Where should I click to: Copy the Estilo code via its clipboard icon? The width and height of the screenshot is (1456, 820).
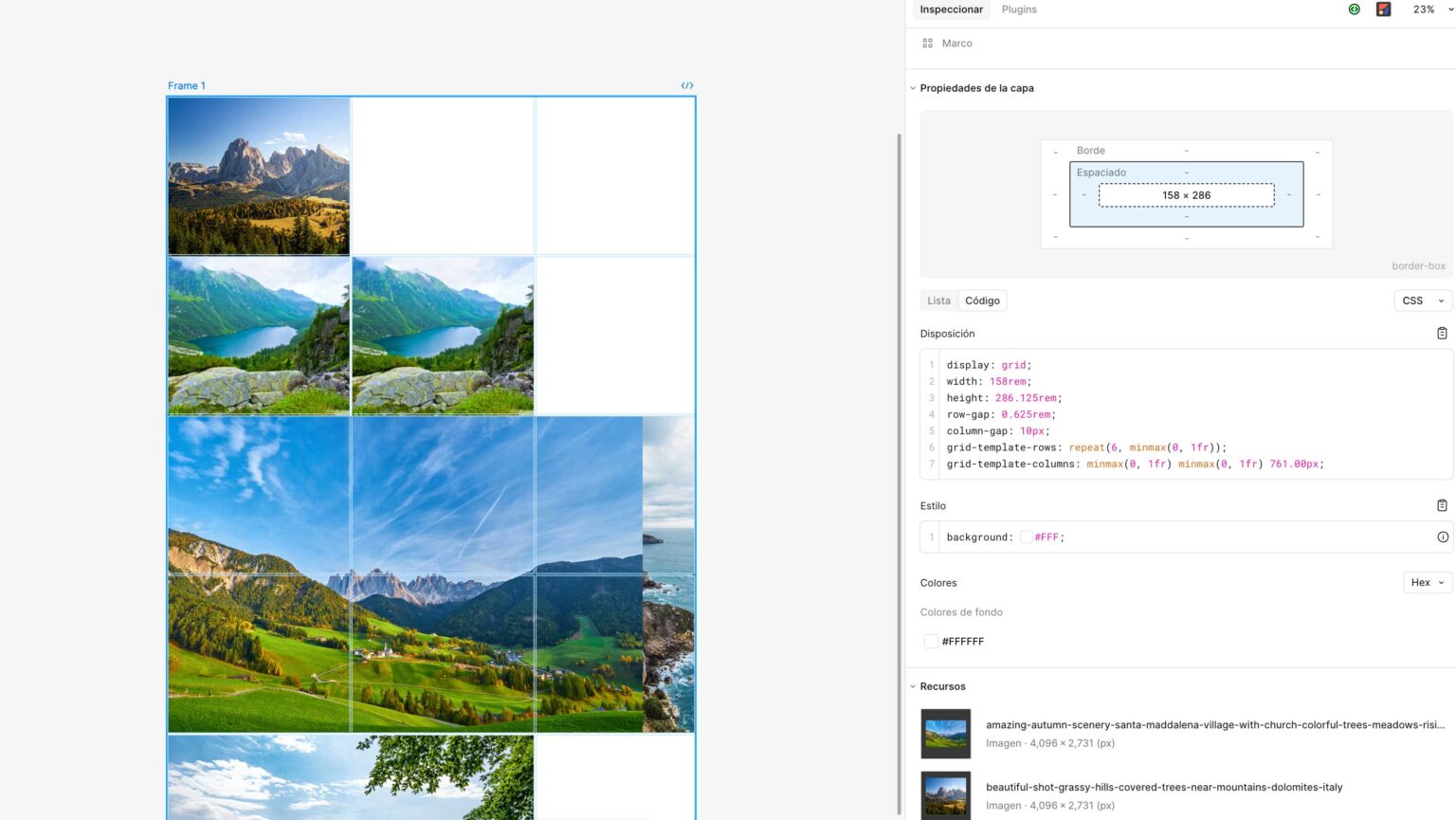[x=1442, y=504]
